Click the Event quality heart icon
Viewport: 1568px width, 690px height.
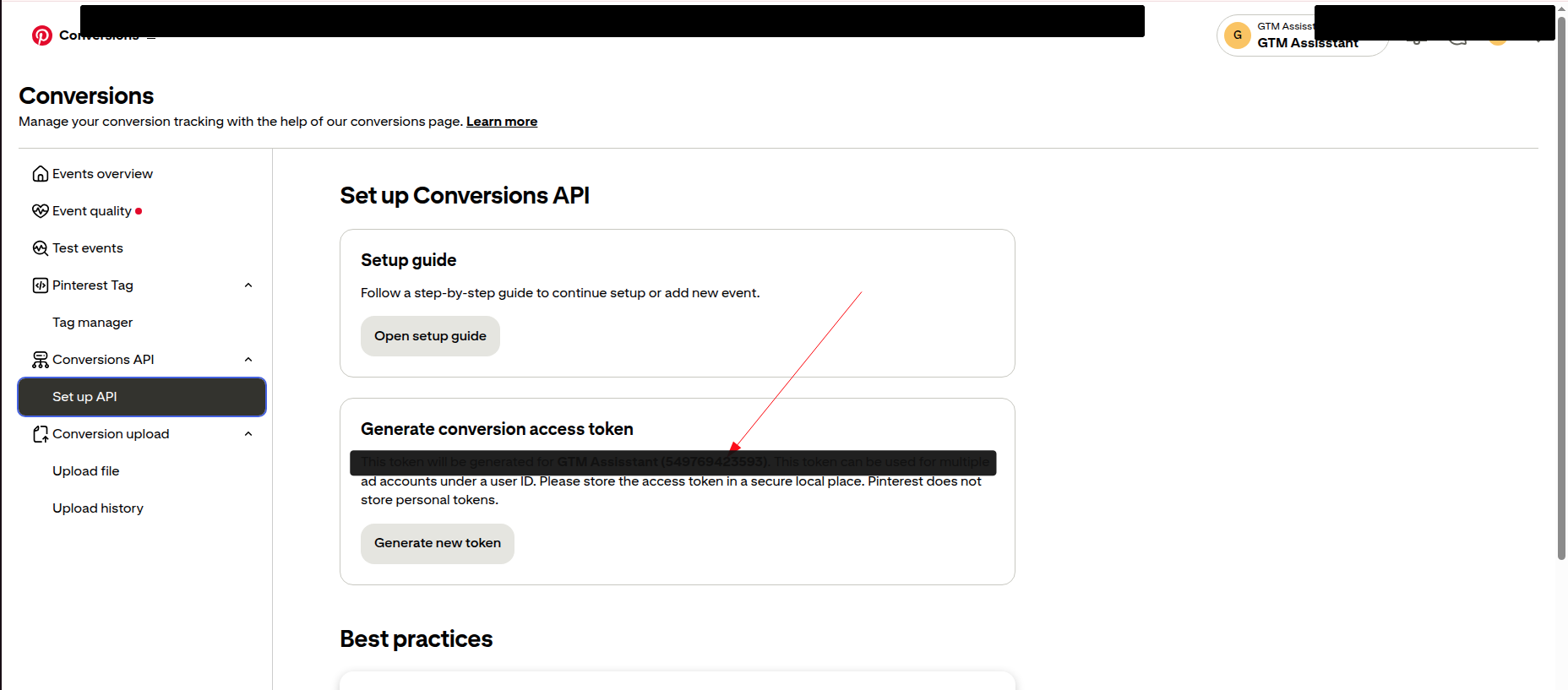[40, 211]
